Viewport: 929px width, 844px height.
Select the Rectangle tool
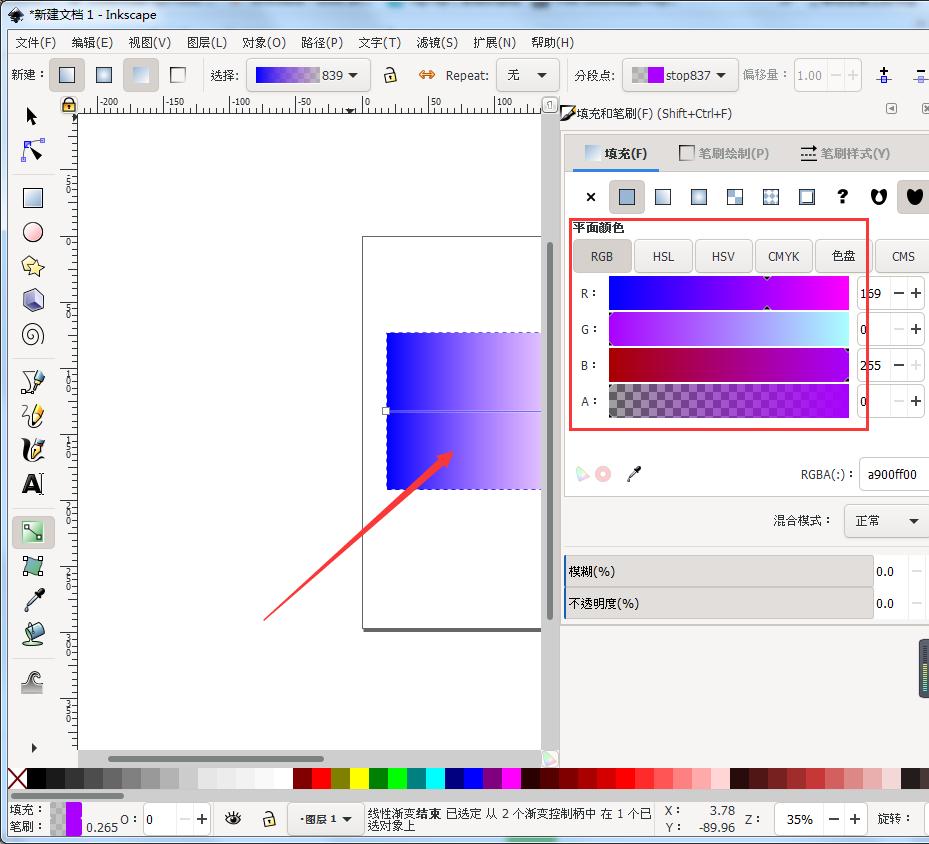(31, 197)
